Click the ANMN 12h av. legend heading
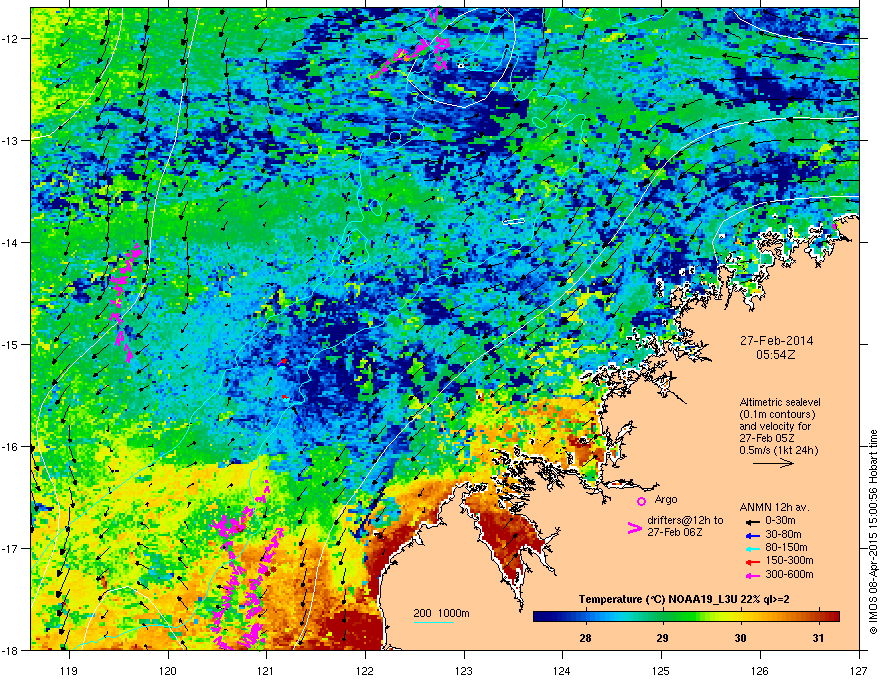Screen dimensions: 880x680 pos(774,508)
